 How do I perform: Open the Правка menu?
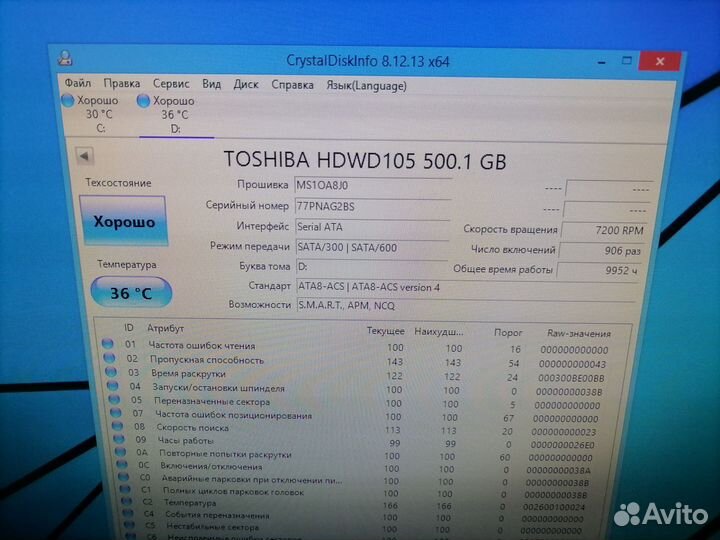(x=122, y=84)
